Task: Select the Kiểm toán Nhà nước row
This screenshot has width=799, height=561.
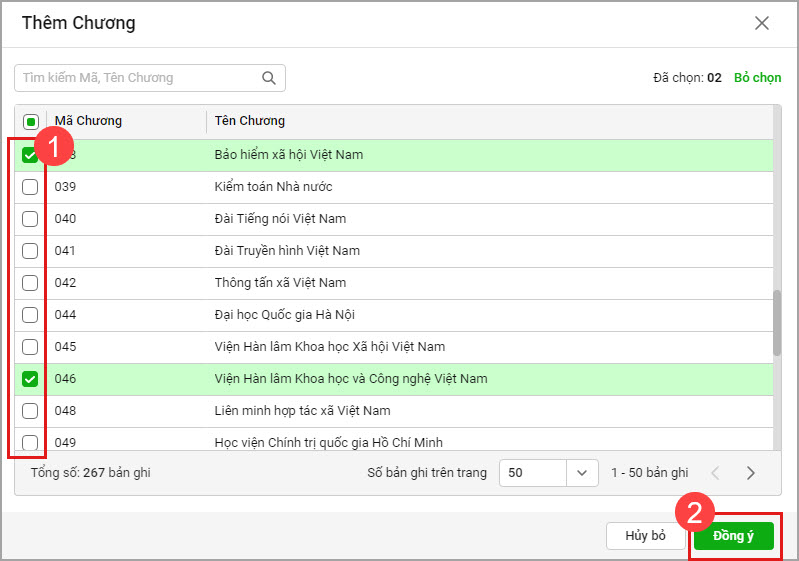Action: coord(273,187)
